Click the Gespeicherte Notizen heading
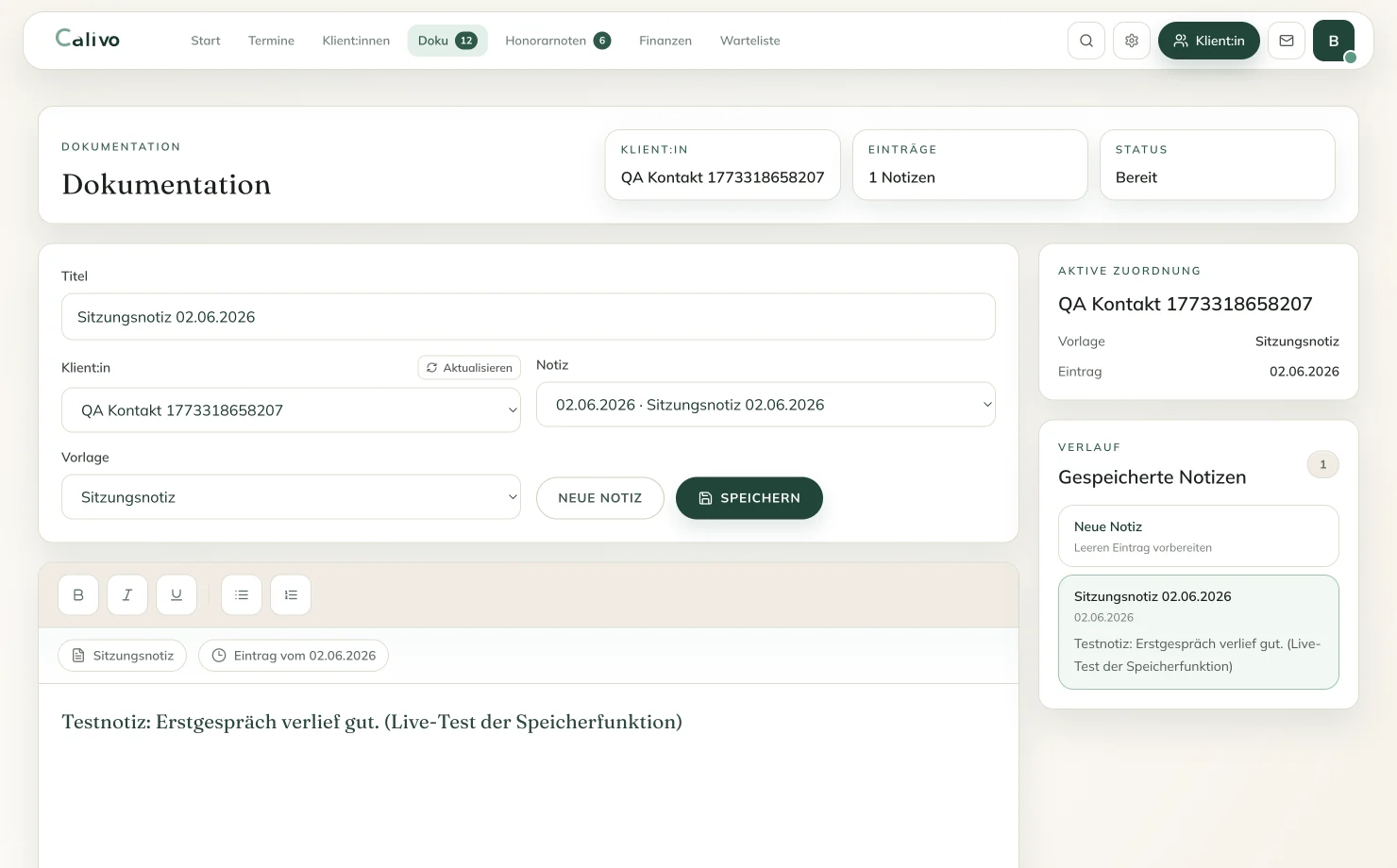The width and height of the screenshot is (1397, 868). click(x=1152, y=477)
